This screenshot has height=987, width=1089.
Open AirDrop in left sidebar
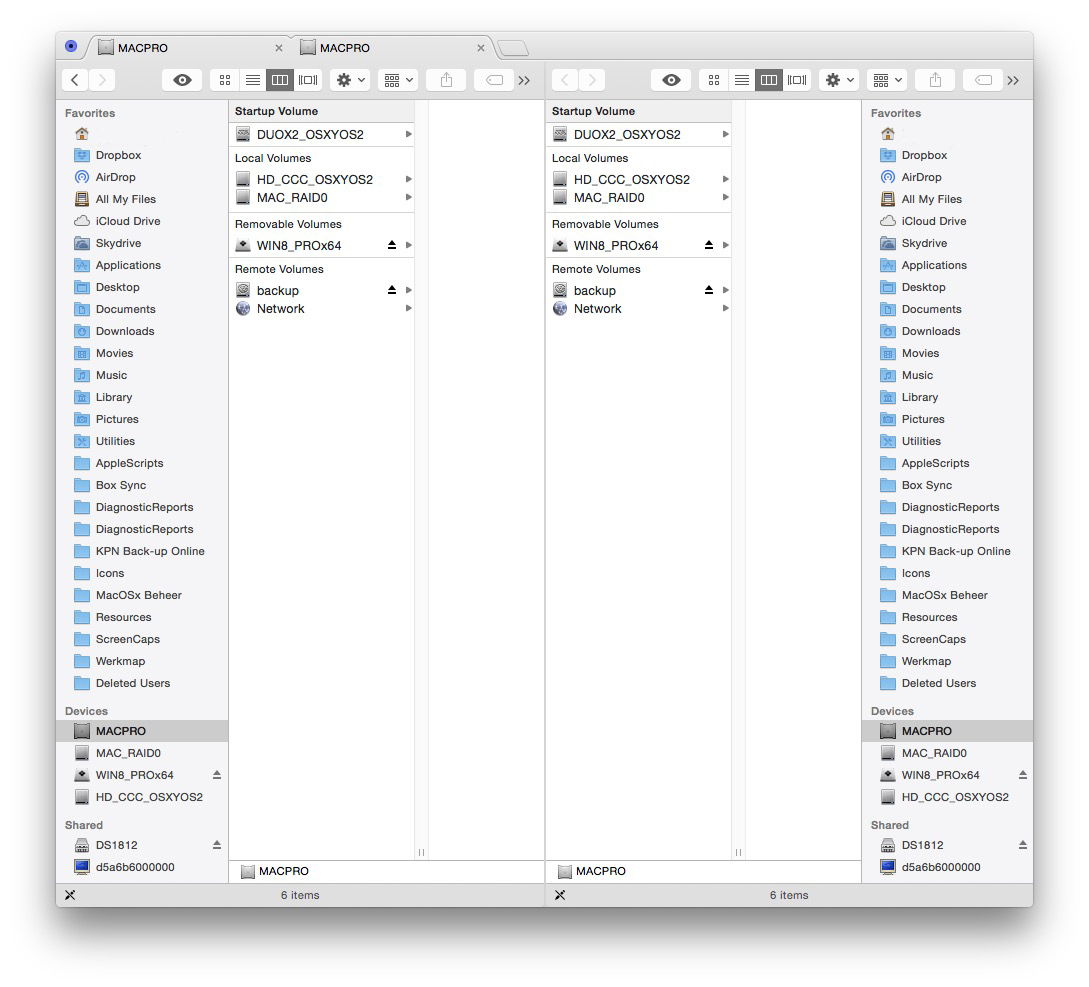click(x=142, y=177)
